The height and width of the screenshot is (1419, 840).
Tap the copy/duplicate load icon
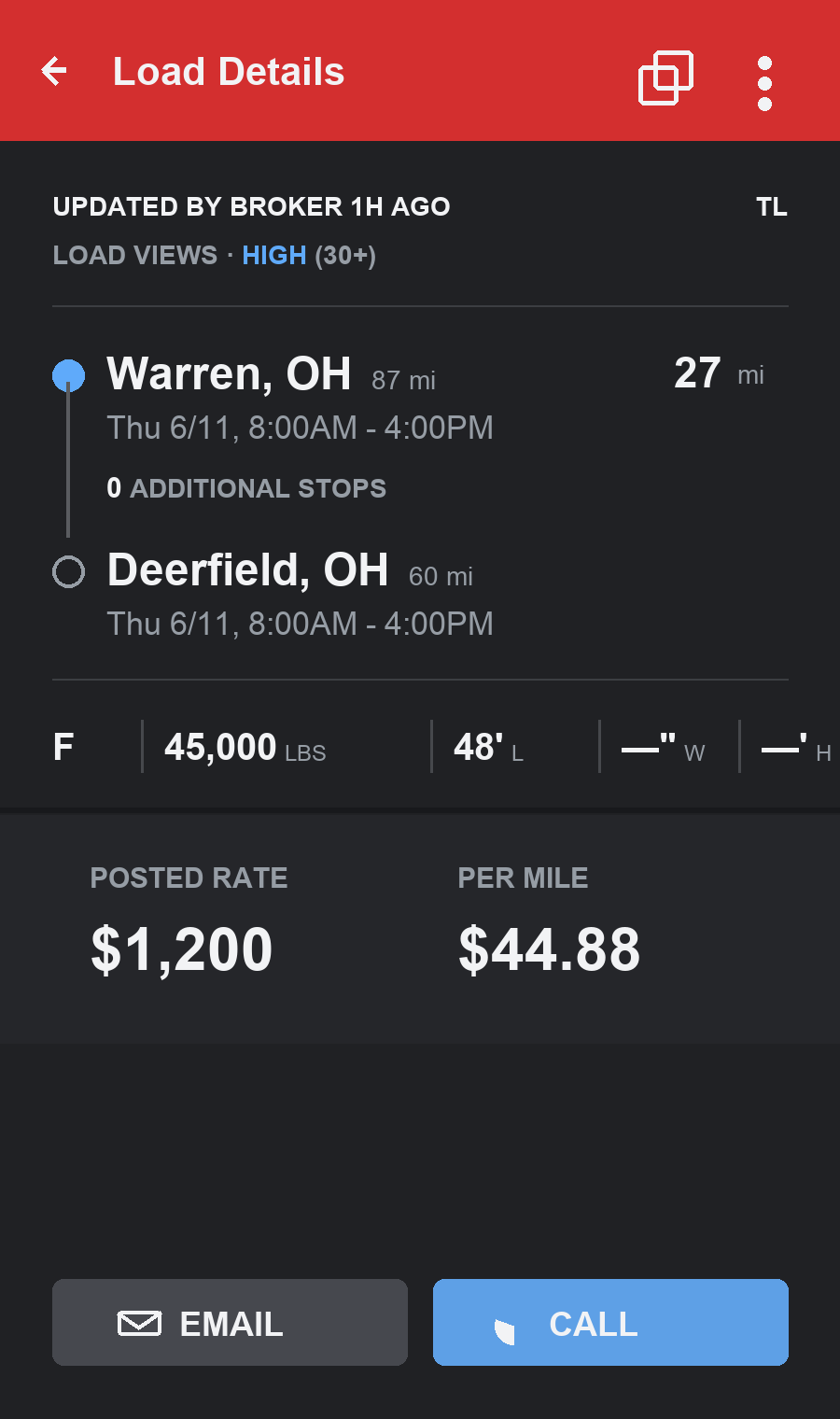tap(665, 77)
